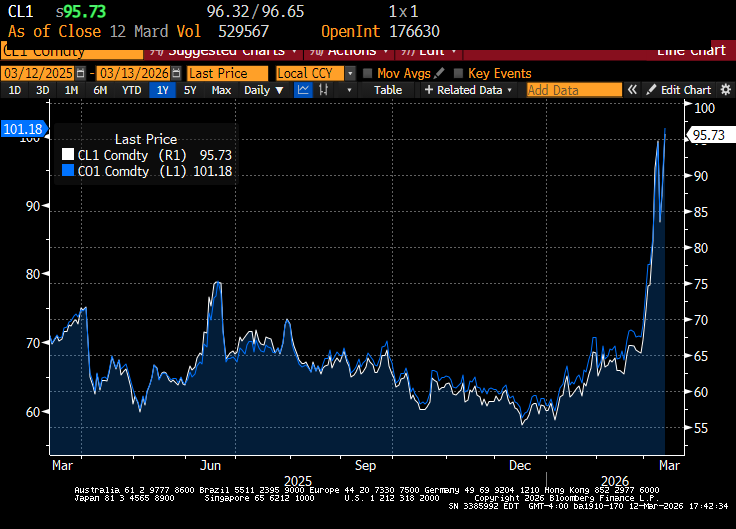Screen dimensions: 736x529
Task: Expand the Local CCY currency dropdown
Action: click(x=350, y=73)
